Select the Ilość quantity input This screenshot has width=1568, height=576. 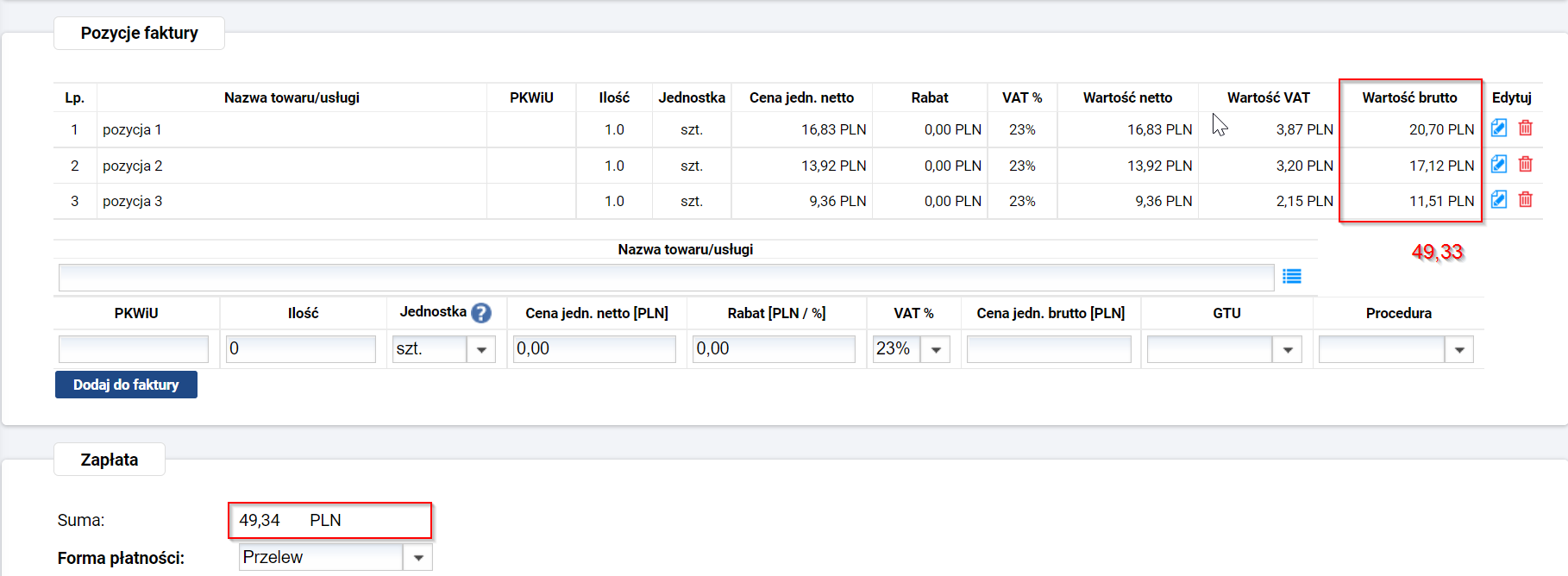coord(301,349)
